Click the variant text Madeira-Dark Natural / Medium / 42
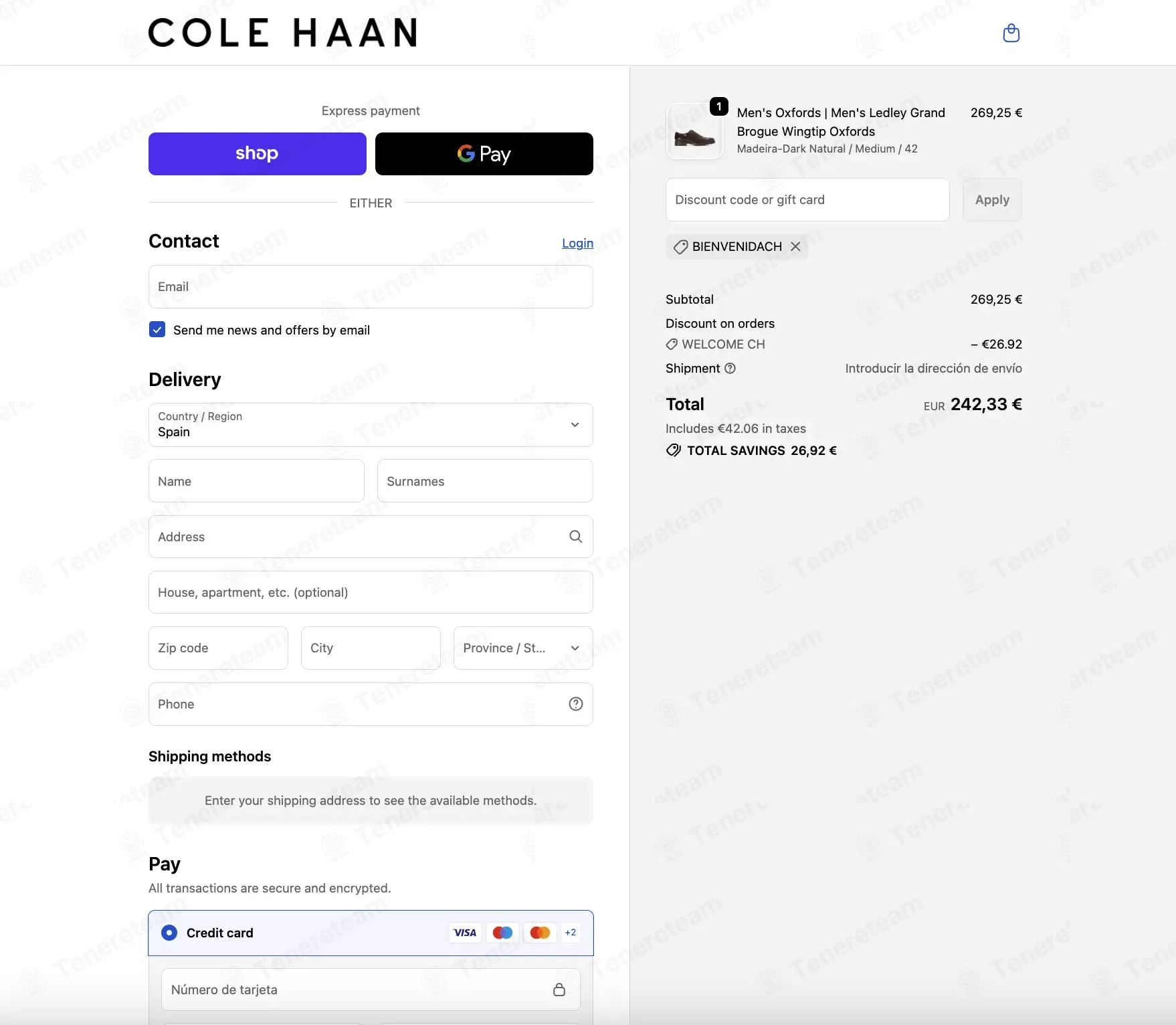This screenshot has height=1025, width=1176. click(x=827, y=149)
